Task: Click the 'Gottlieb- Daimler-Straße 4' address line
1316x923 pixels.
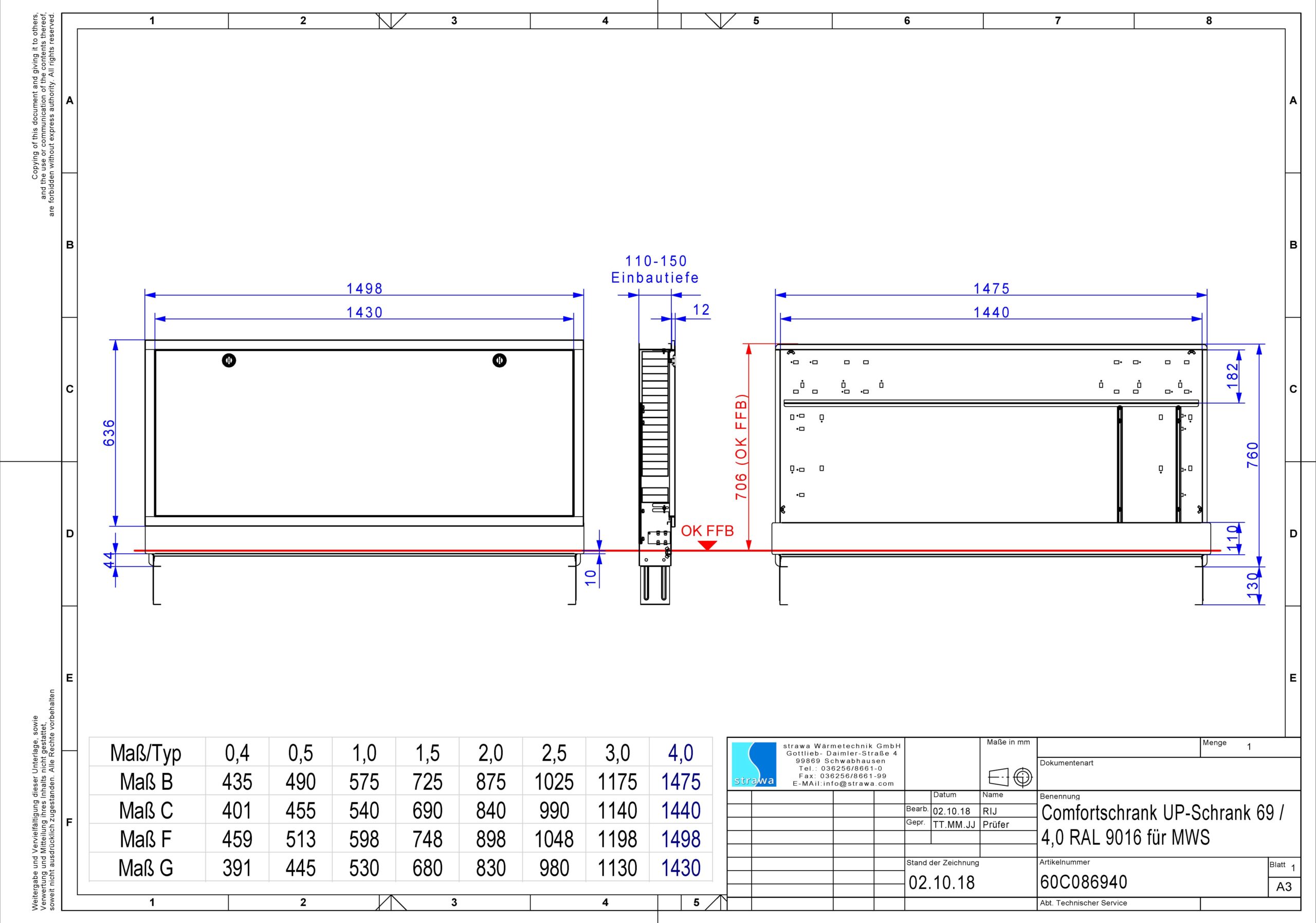Action: tap(842, 753)
